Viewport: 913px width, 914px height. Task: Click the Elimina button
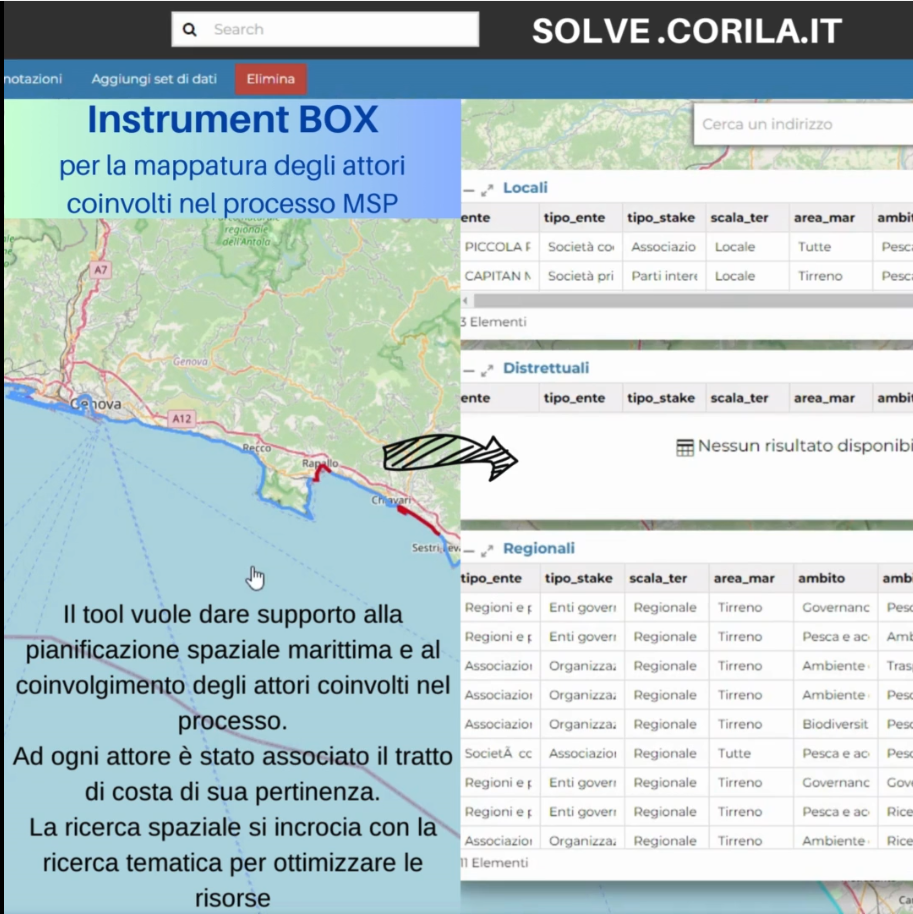[x=269, y=78]
